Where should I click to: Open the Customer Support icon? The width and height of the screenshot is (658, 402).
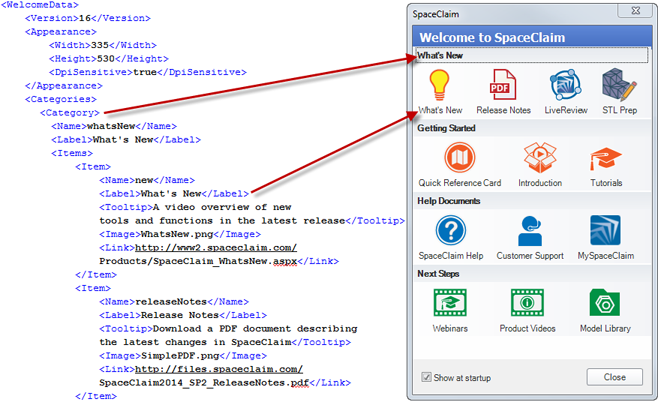[531, 231]
